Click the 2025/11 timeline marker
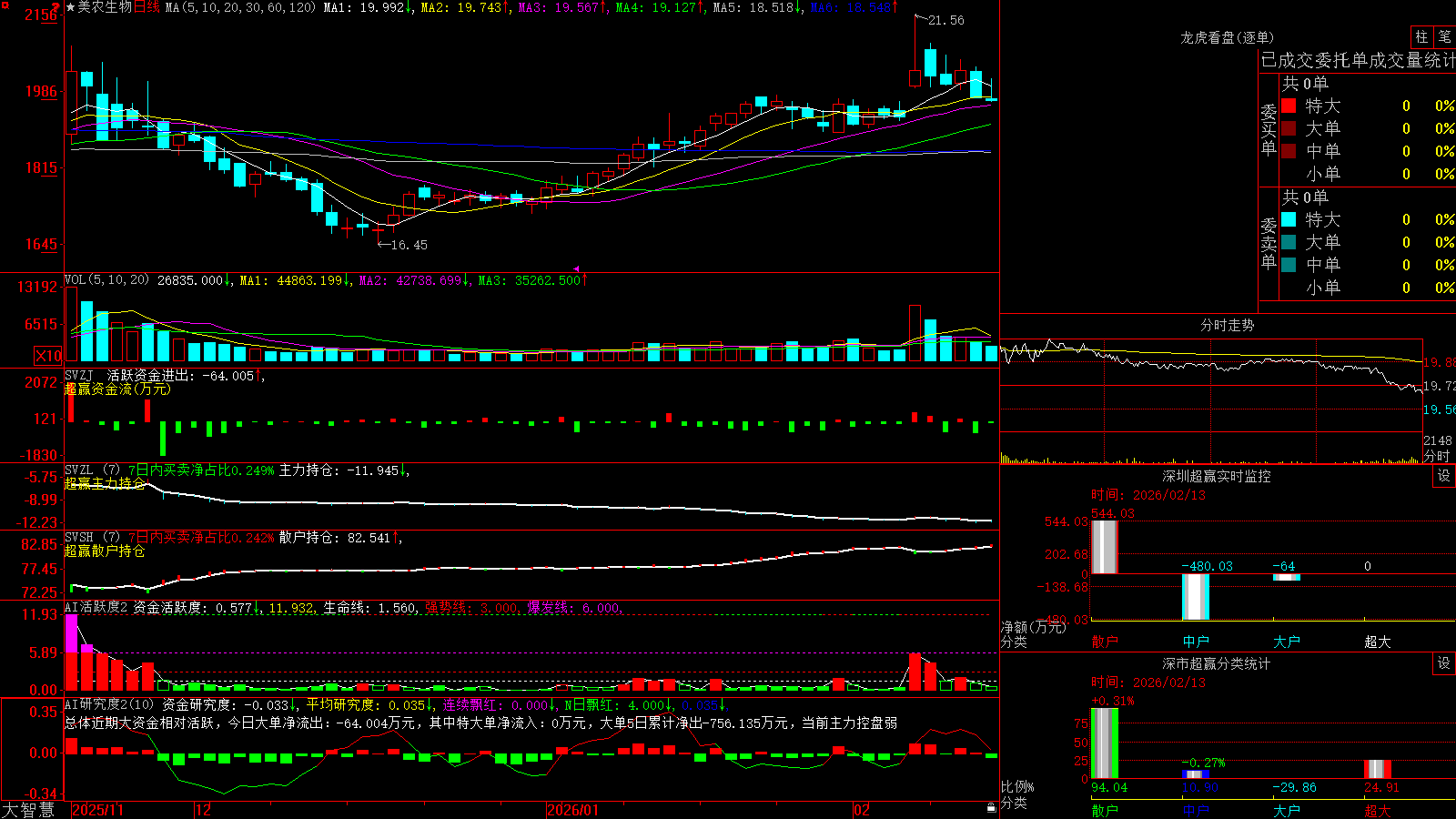 point(97,810)
